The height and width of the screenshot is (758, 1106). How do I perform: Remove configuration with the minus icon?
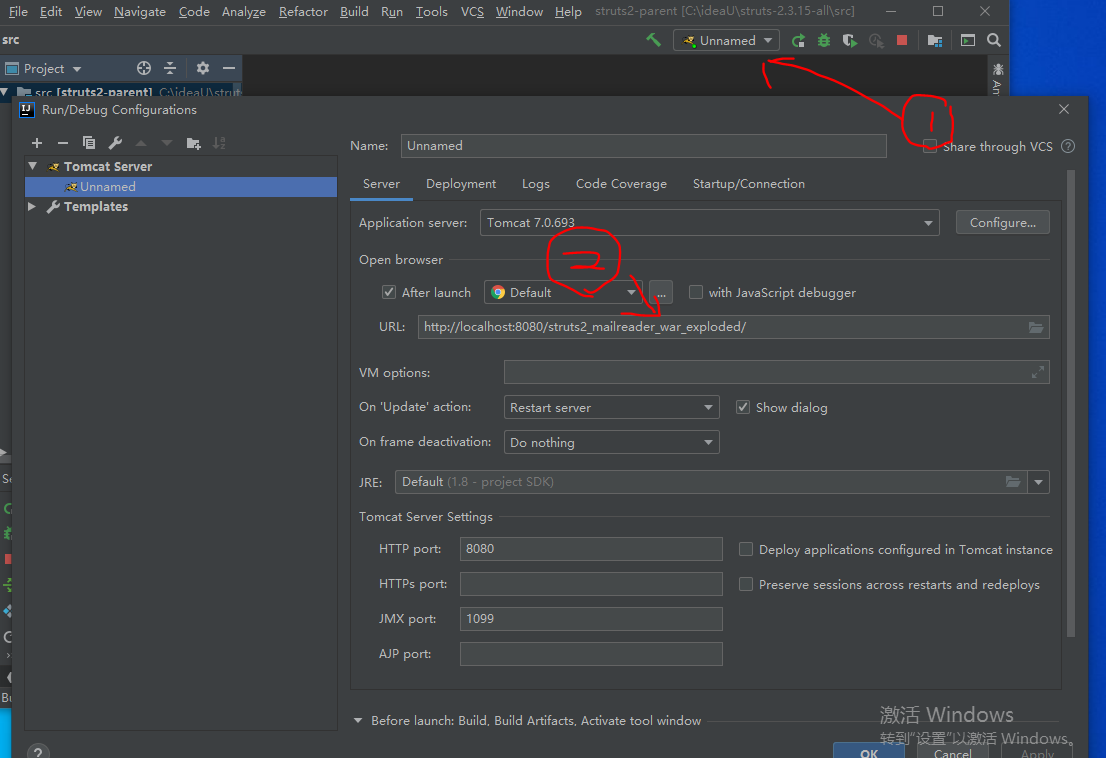coord(63,143)
